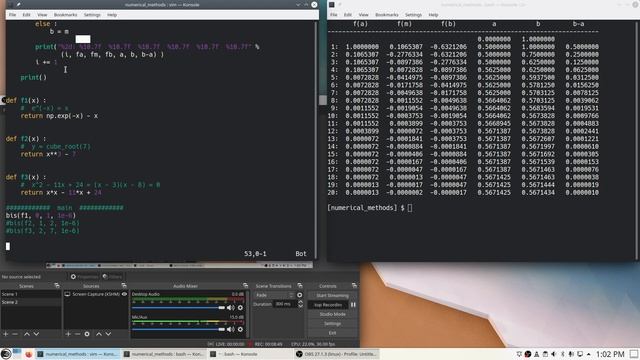Click the bash prompt in right Konsole
Viewport: 640px width, 360px height.
pos(369,208)
